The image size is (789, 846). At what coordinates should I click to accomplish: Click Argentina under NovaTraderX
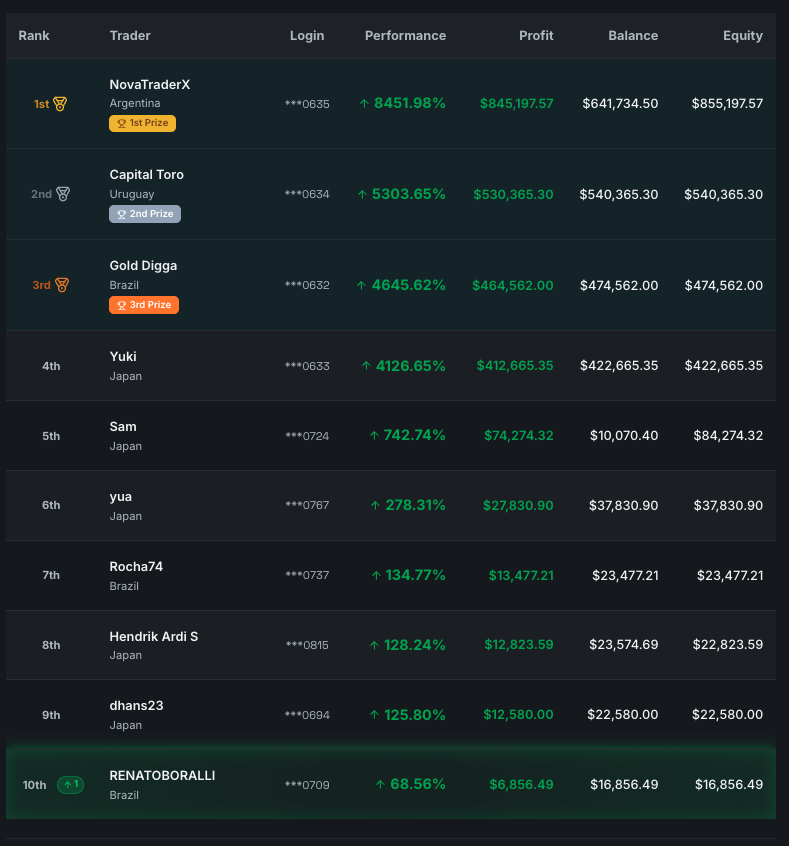click(x=135, y=104)
